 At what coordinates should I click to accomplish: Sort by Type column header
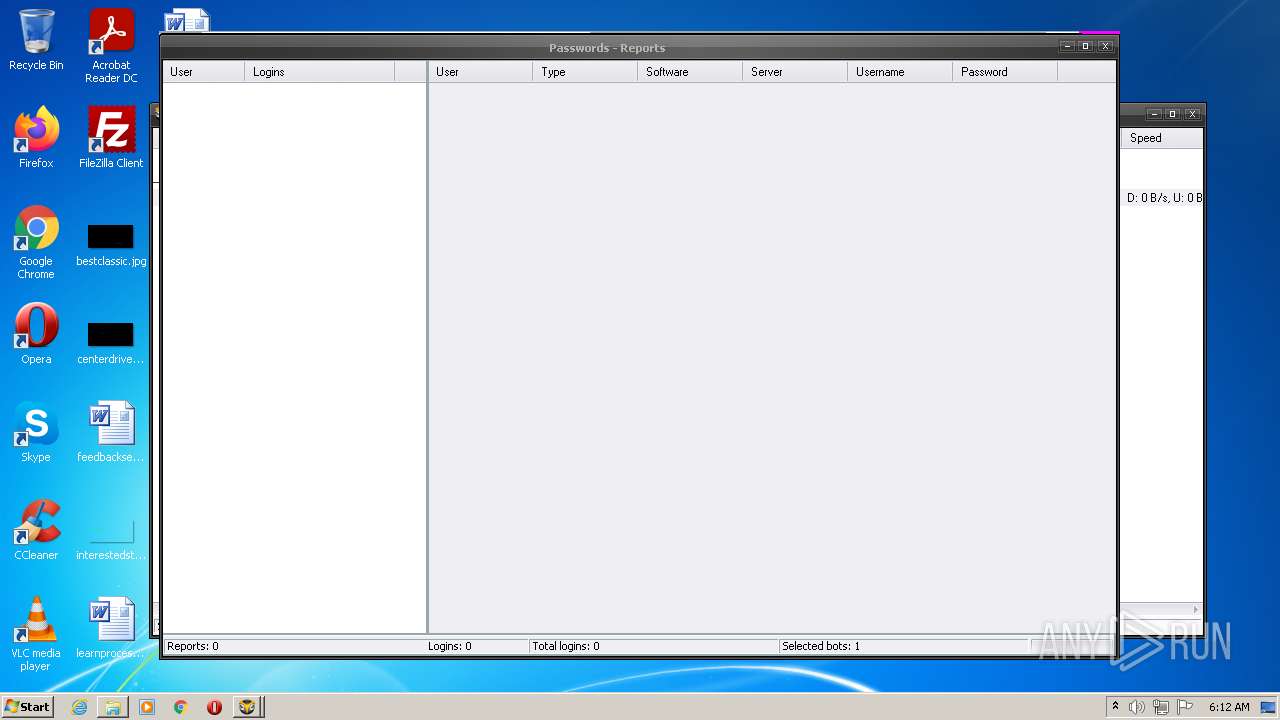click(x=585, y=72)
